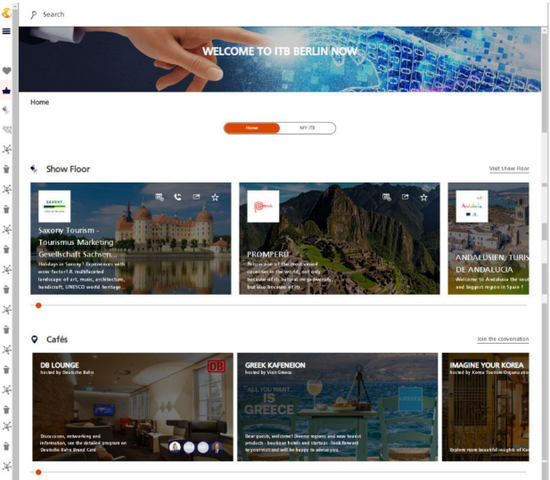The width and height of the screenshot is (550, 480).
Task: Click the Show Floor section heading
Action: 68,169
